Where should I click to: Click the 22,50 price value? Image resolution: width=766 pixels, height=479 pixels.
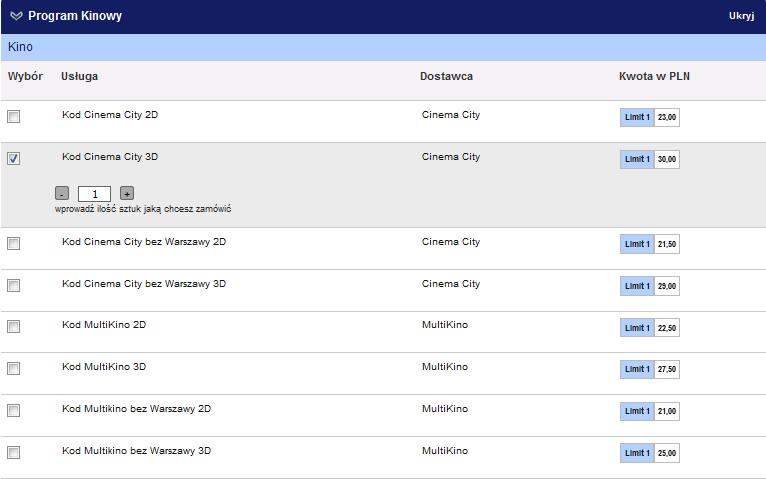point(667,328)
